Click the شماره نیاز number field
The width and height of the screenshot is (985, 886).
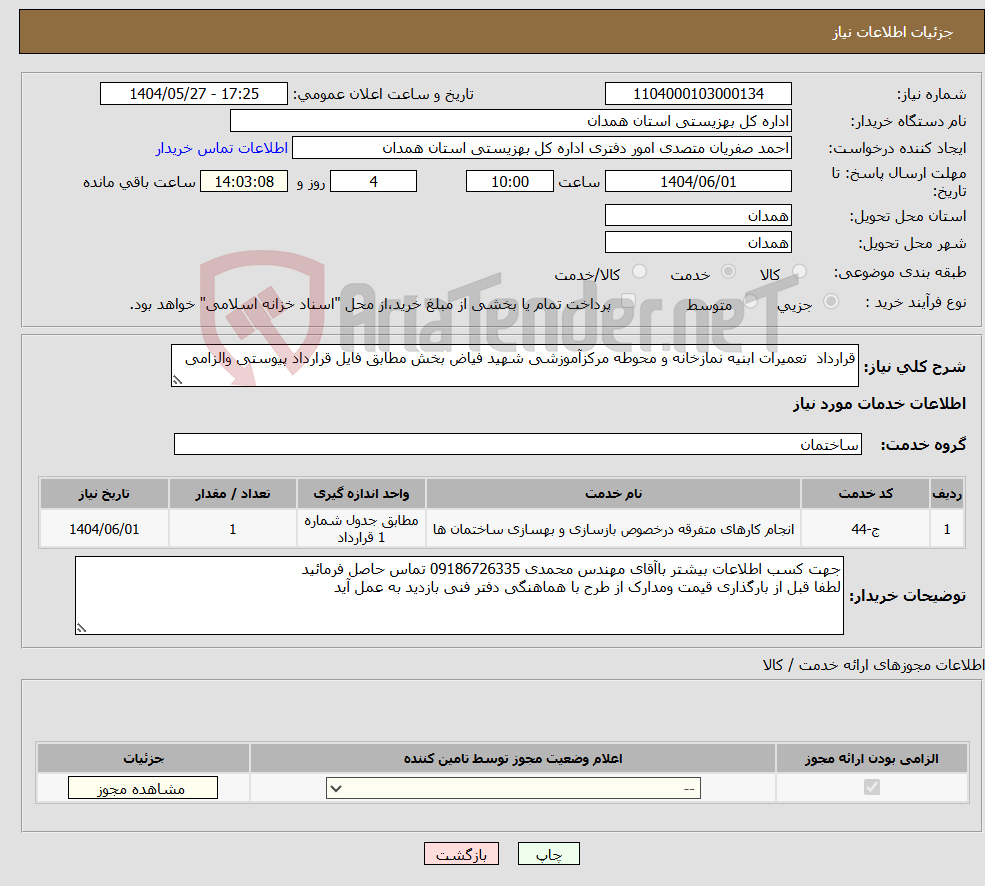point(697,93)
